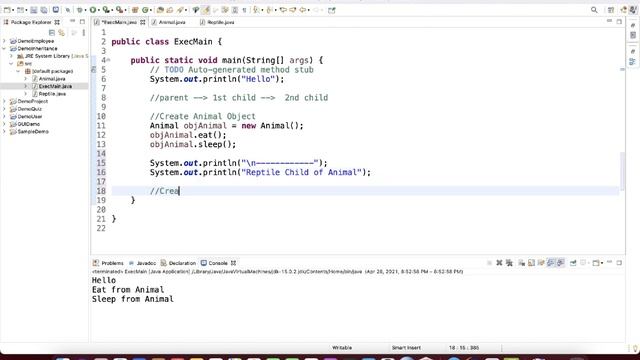Launch the Coverage run icon
Viewport: 640px width, 360px height.
(106, 10)
